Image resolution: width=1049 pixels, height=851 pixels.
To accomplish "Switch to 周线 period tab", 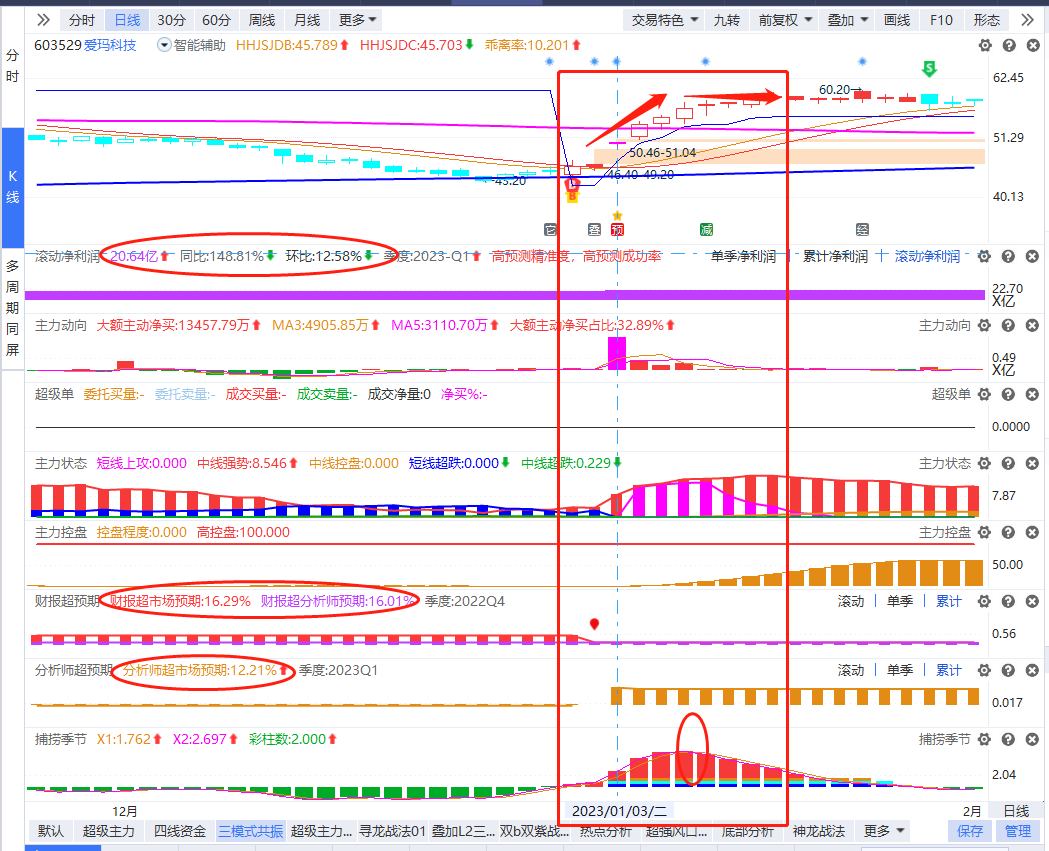I will tap(262, 20).
